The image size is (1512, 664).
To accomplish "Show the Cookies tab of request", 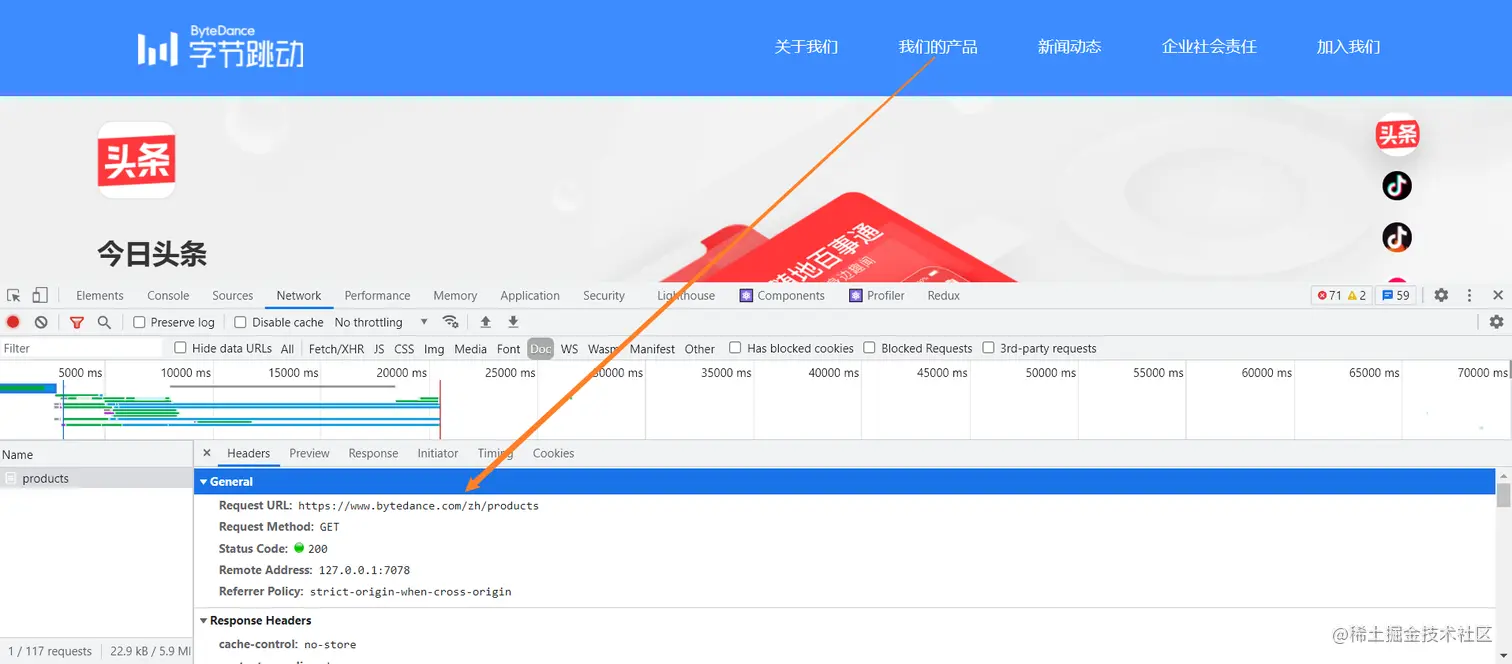I will (553, 453).
